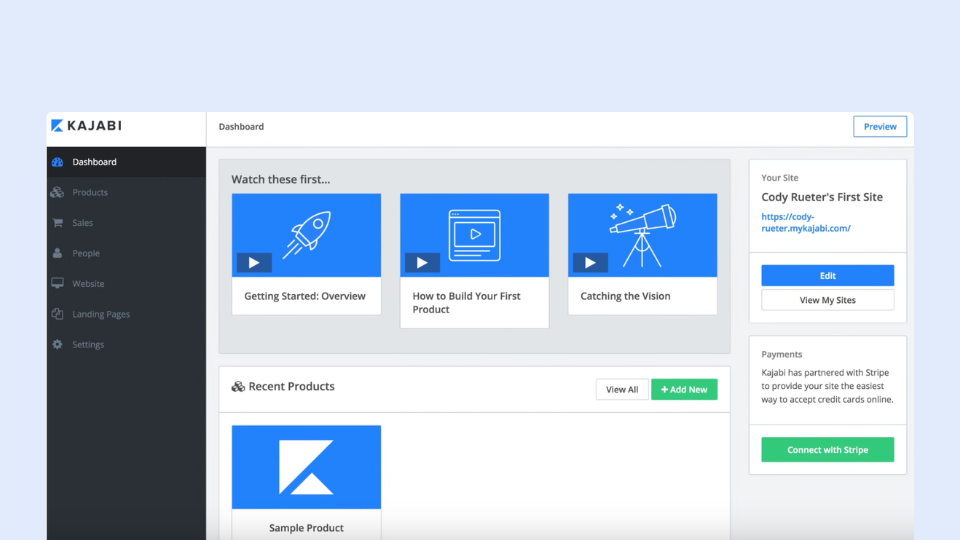Click the How to Build Your First Product title
The height and width of the screenshot is (540, 960).
pos(467,302)
